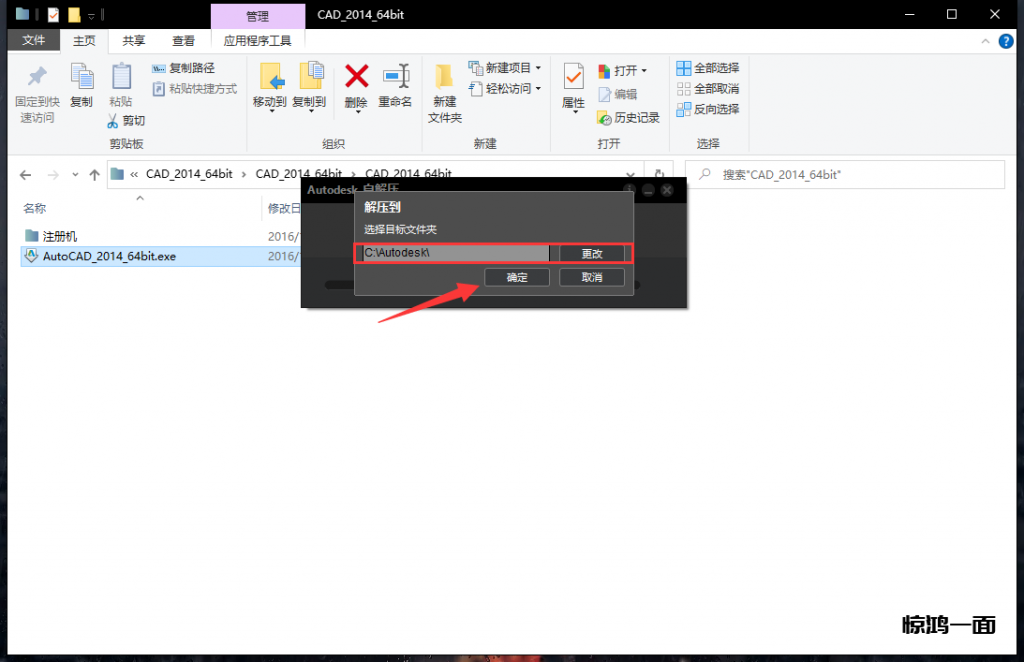Image resolution: width=1024 pixels, height=662 pixels.
Task: Click the red 删除 delete icon
Action: point(356,77)
